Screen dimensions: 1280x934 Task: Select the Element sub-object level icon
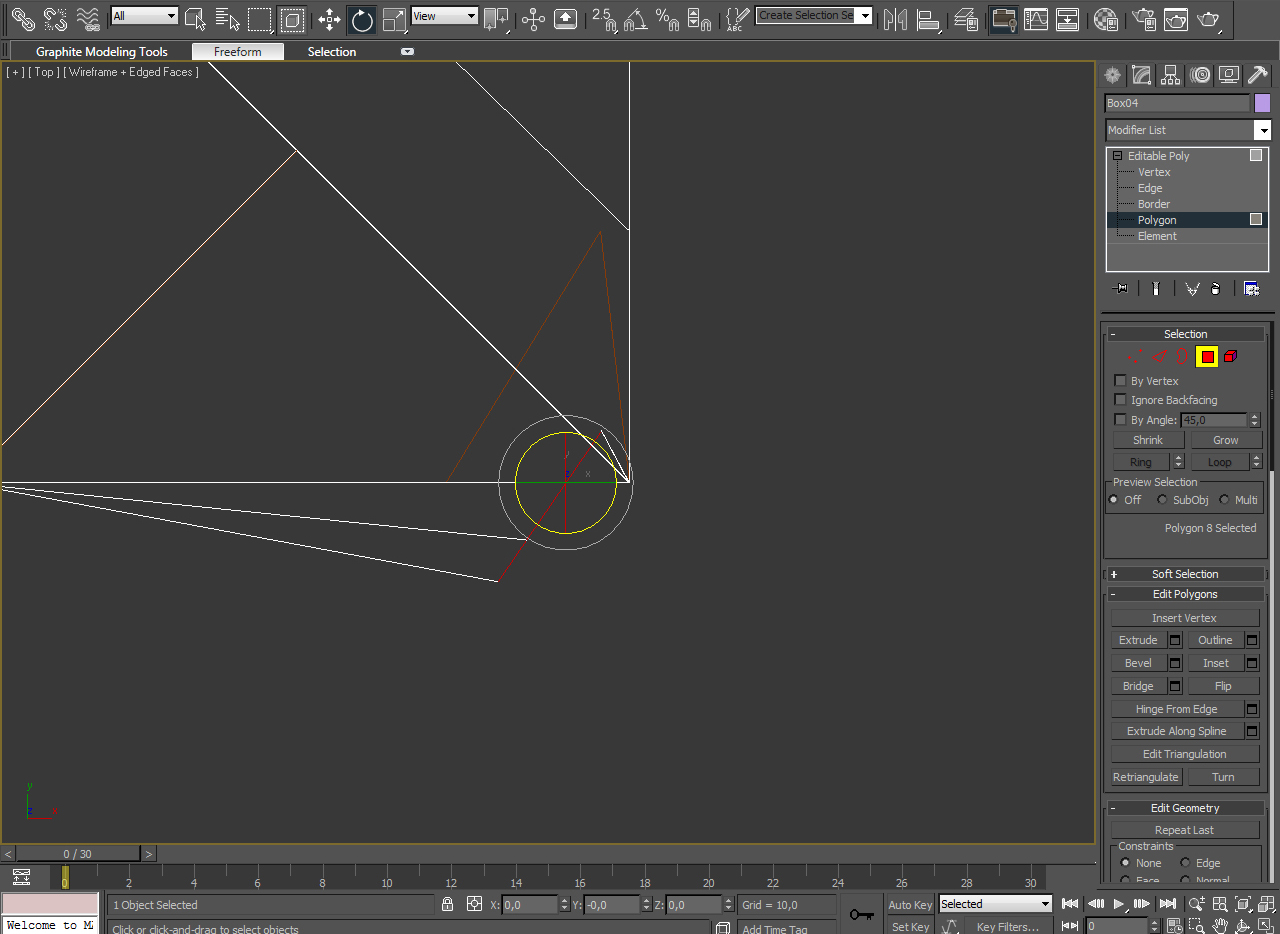click(x=1230, y=356)
